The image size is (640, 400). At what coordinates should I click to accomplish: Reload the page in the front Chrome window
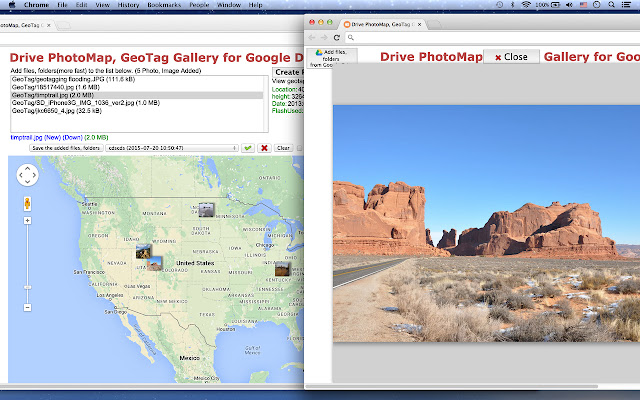click(337, 38)
